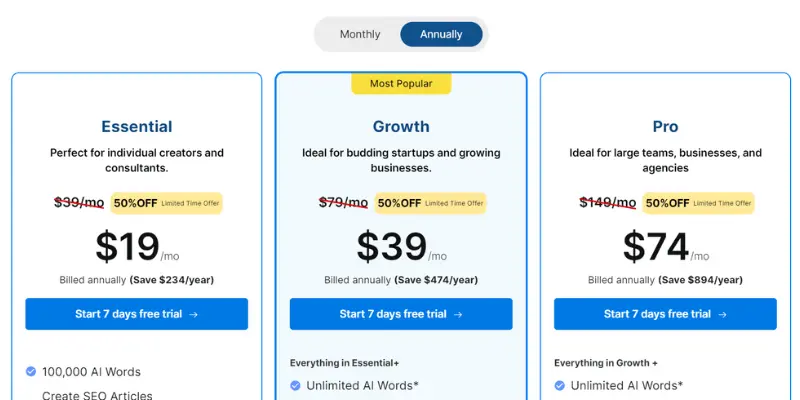Click Essential plan 50%OFF offer badge
This screenshot has width=800, height=400.
click(x=167, y=203)
